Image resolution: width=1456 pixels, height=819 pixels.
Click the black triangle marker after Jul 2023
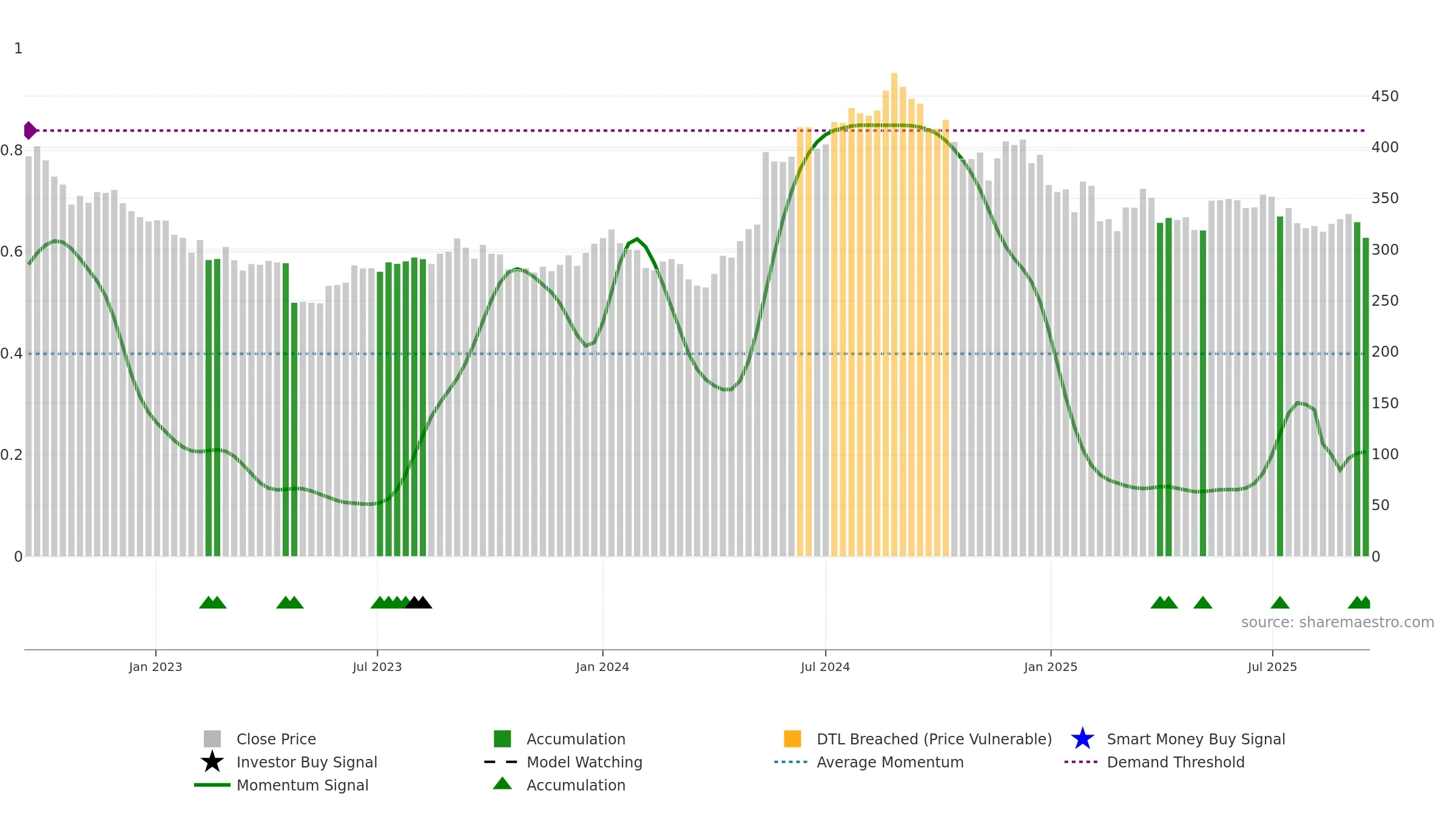(x=419, y=602)
